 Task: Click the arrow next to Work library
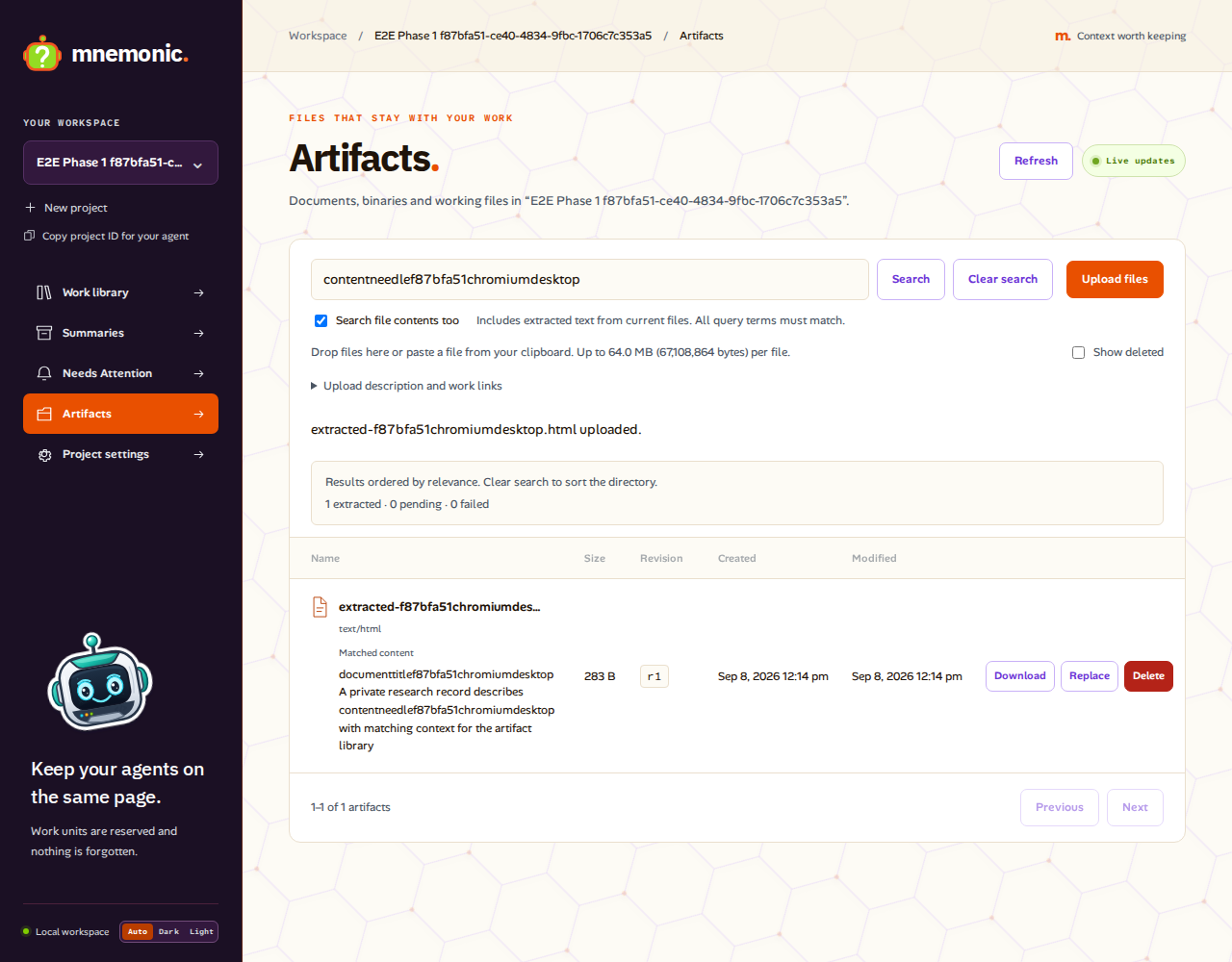tap(198, 292)
